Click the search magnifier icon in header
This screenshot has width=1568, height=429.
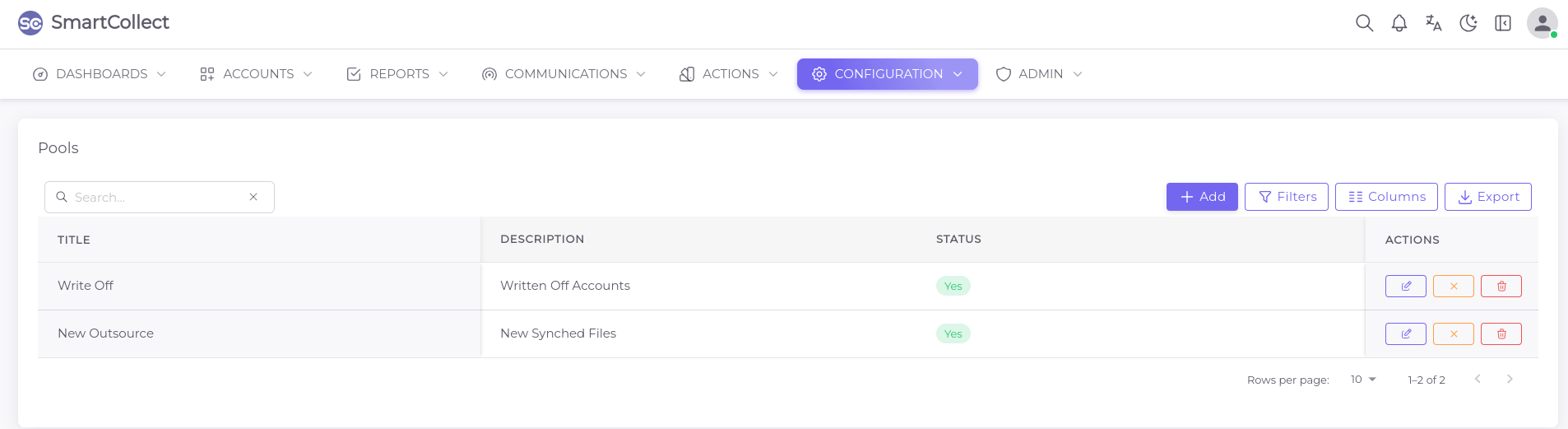[x=1364, y=23]
